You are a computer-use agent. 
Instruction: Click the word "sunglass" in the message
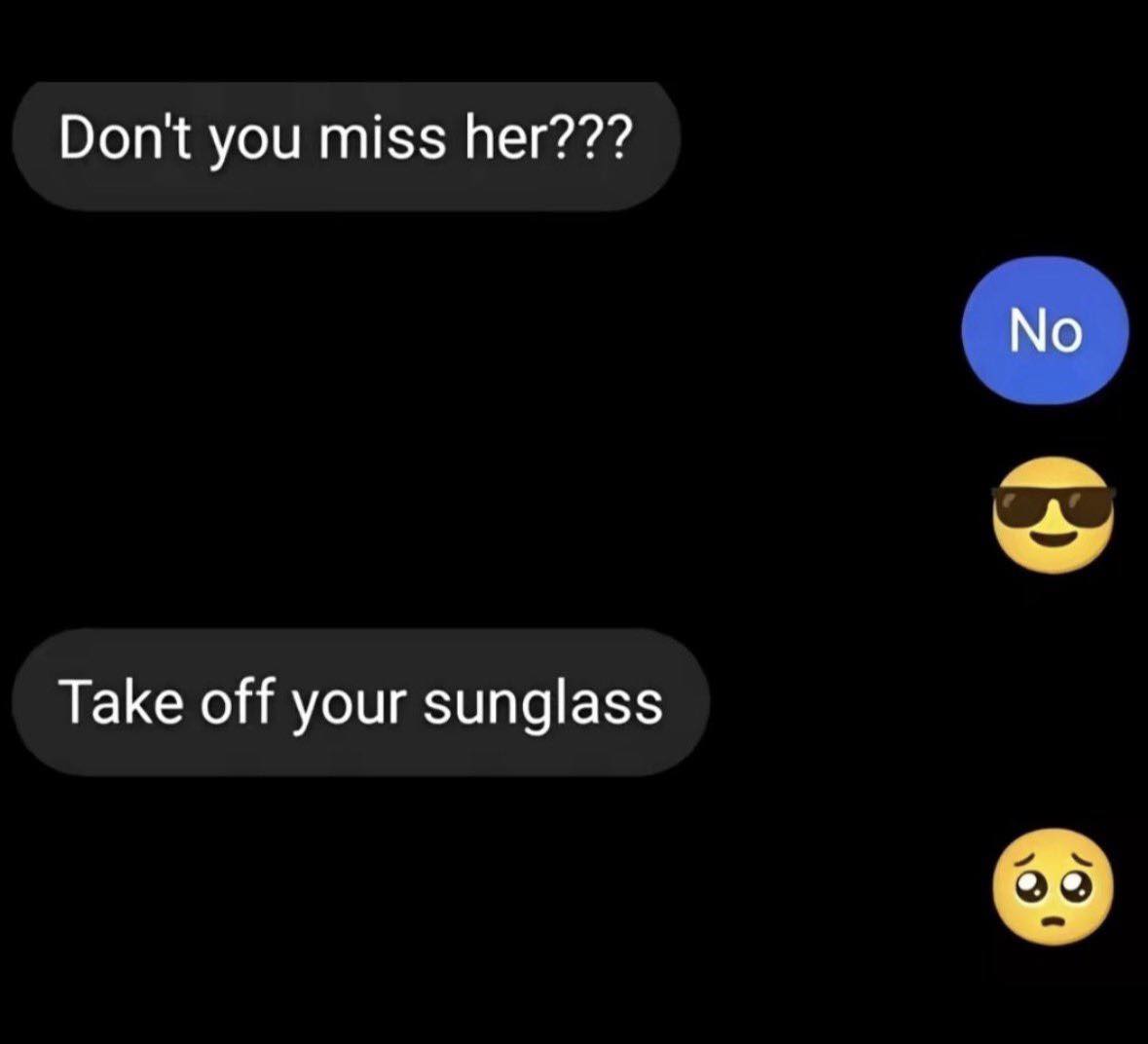click(542, 704)
